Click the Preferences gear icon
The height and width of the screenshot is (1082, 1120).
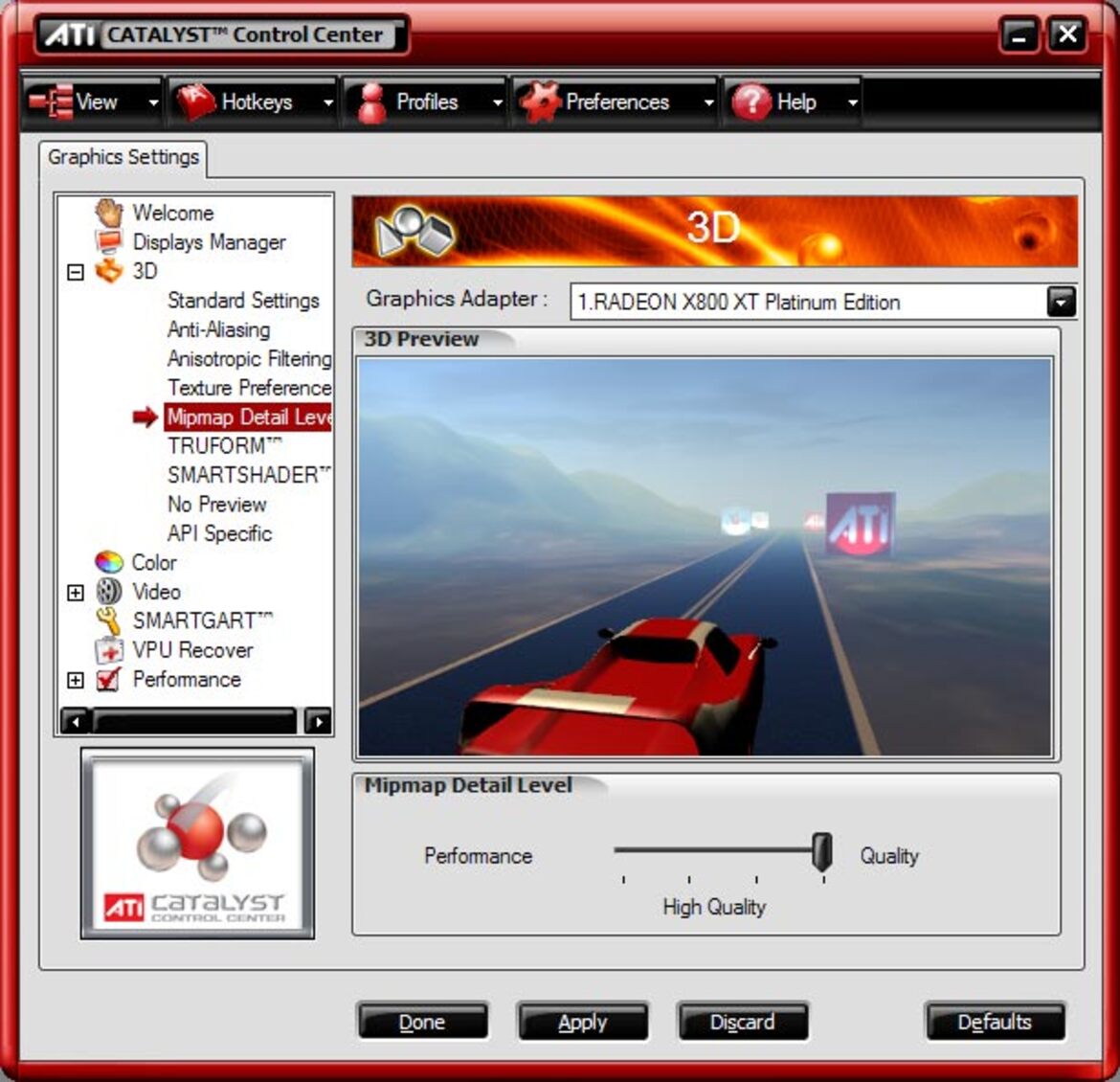pos(539,101)
